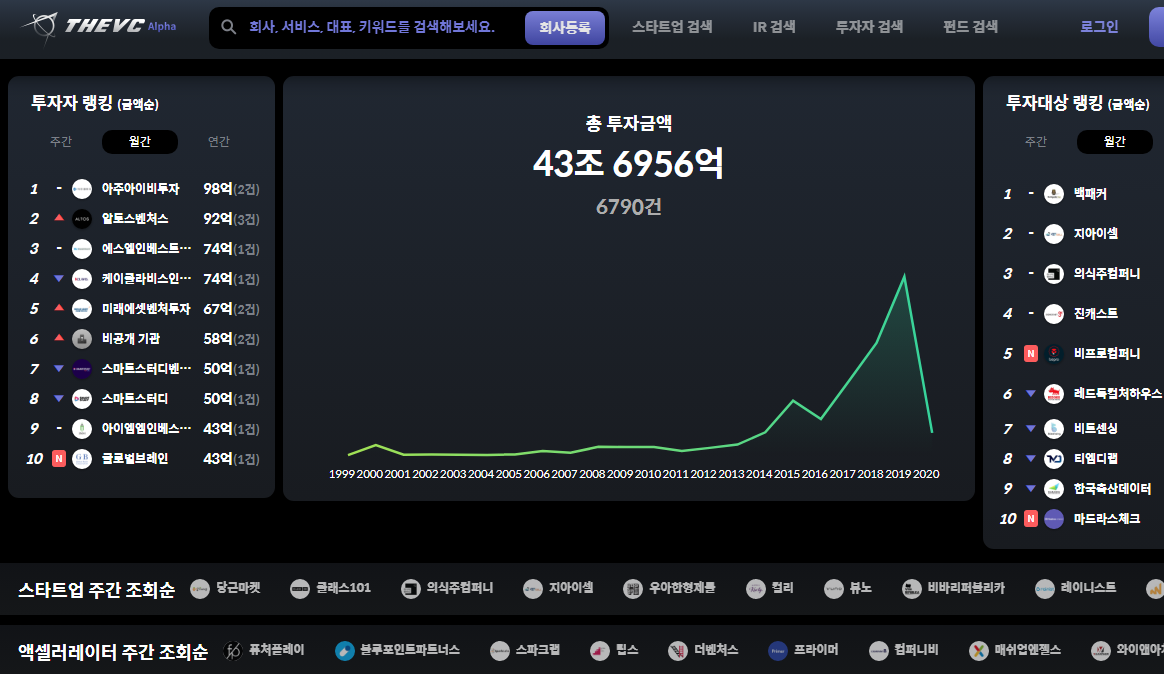Click 에스엘인베스트 logo icon in ranking
The height and width of the screenshot is (674, 1164).
(82, 249)
